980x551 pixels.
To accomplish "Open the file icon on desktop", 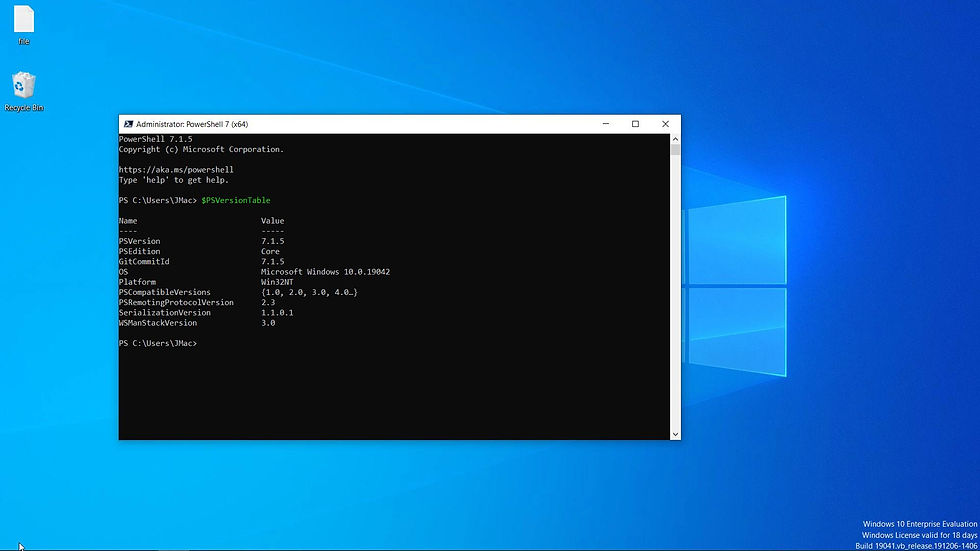I will pyautogui.click(x=24, y=25).
